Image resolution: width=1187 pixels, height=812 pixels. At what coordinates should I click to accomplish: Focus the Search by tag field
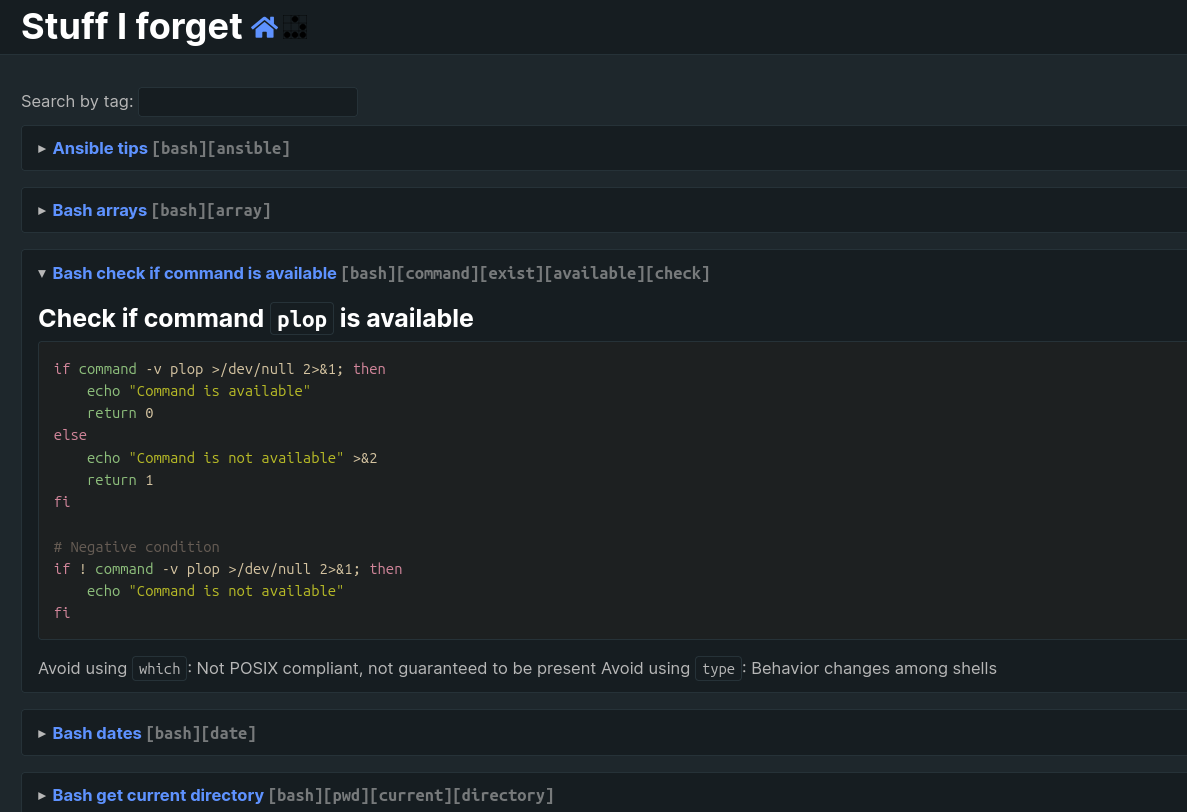[x=248, y=102]
